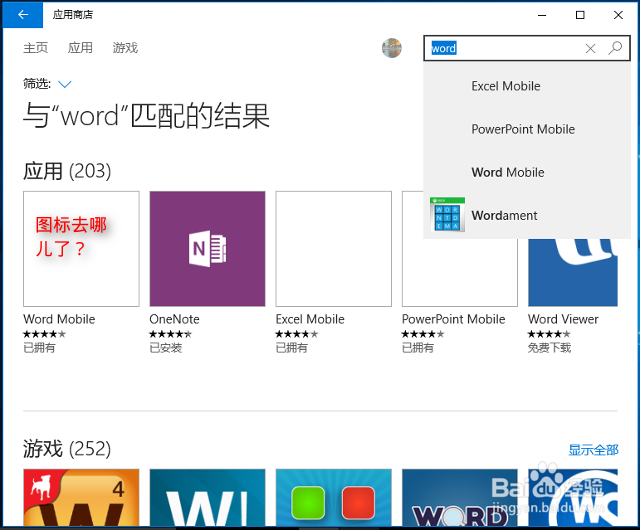Open the OneNote purple app tile
640x530 pixels.
(207, 249)
